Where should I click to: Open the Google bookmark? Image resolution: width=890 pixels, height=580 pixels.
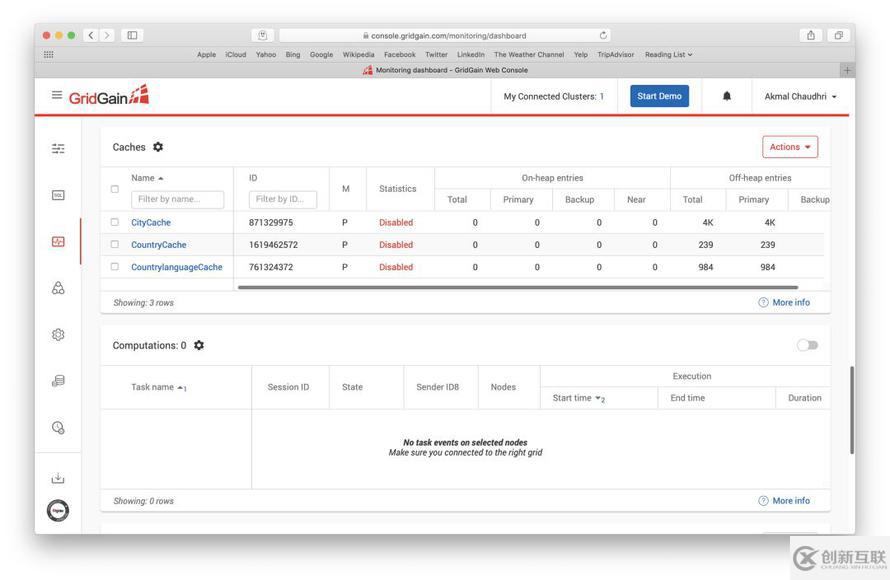[x=321, y=54]
